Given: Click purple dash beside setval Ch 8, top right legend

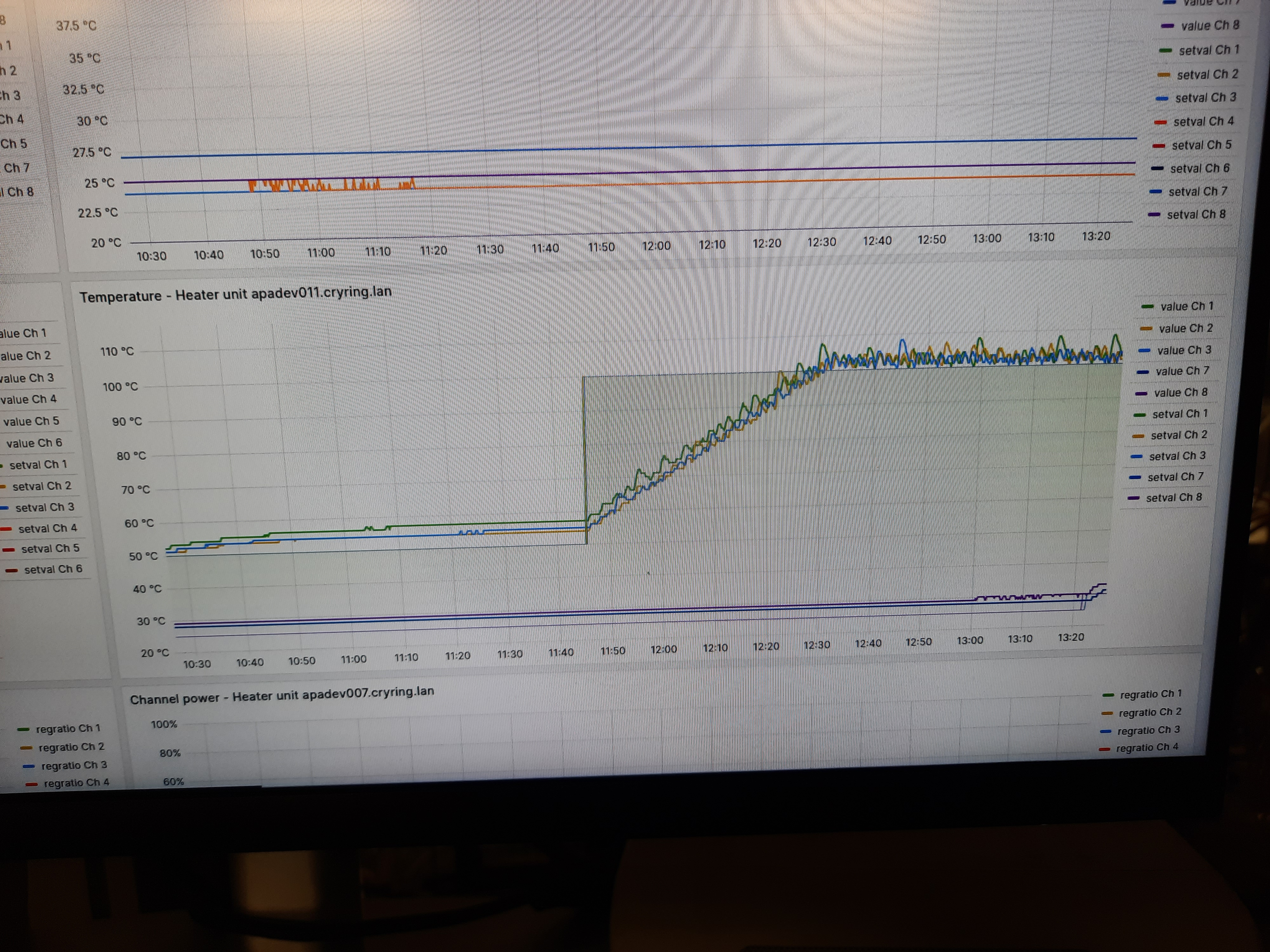Looking at the screenshot, I should pyautogui.click(x=1154, y=215).
